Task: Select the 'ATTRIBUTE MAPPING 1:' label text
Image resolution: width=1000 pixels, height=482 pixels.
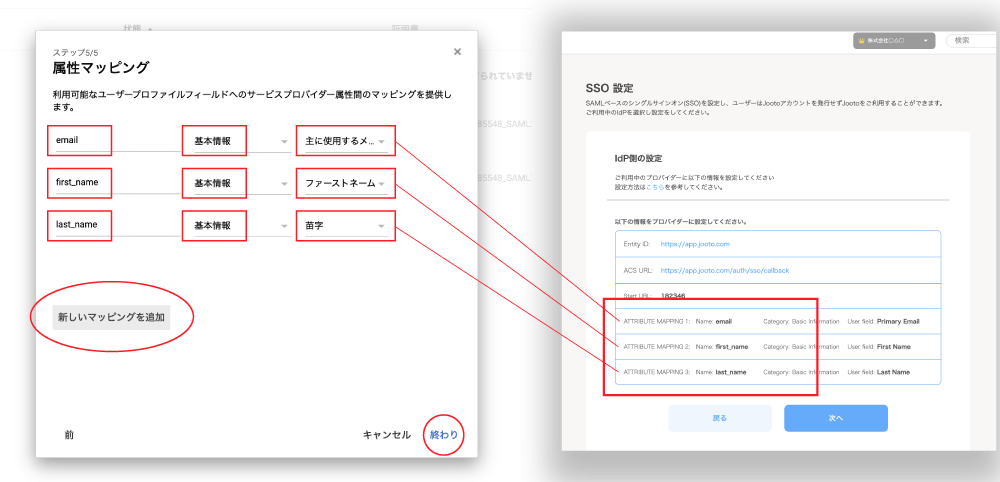Action: (x=657, y=321)
